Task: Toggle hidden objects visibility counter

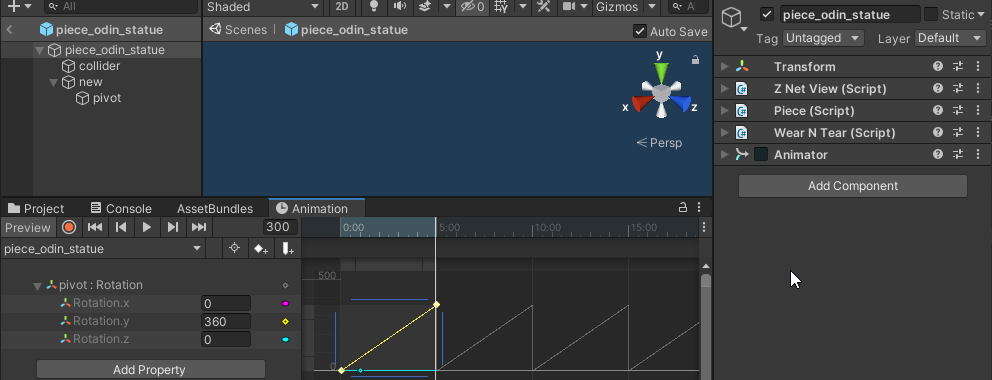Action: pyautogui.click(x=472, y=6)
